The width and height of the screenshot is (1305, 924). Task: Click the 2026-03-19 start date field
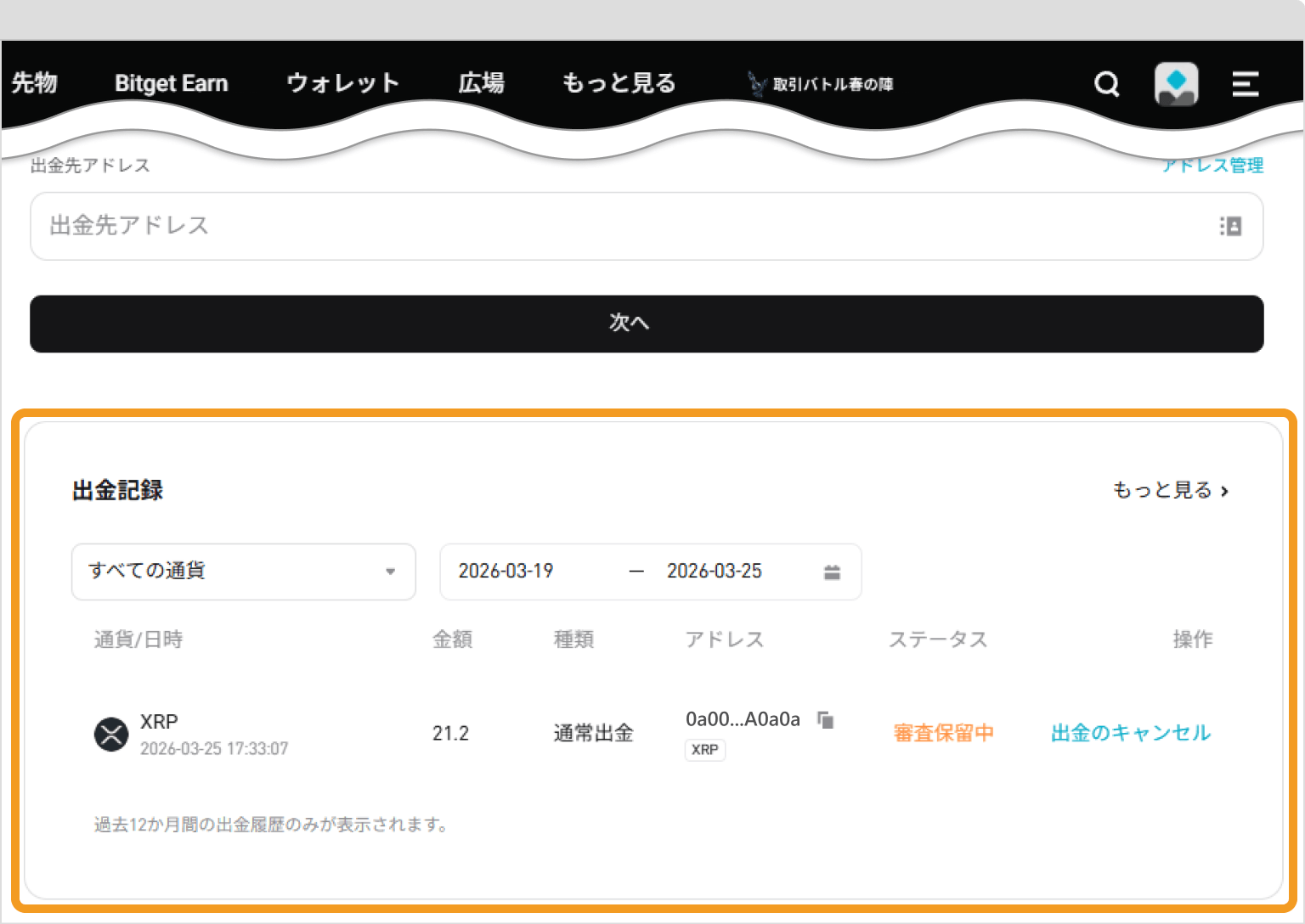[x=506, y=572]
